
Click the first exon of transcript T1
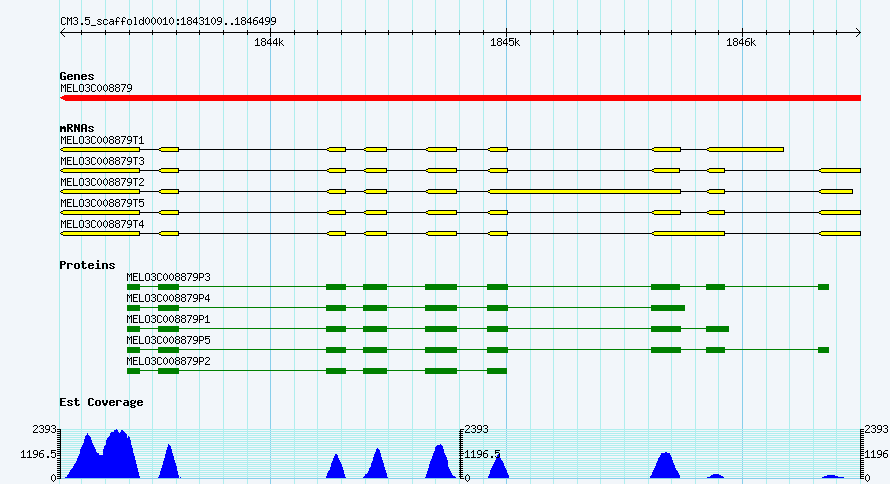point(100,150)
